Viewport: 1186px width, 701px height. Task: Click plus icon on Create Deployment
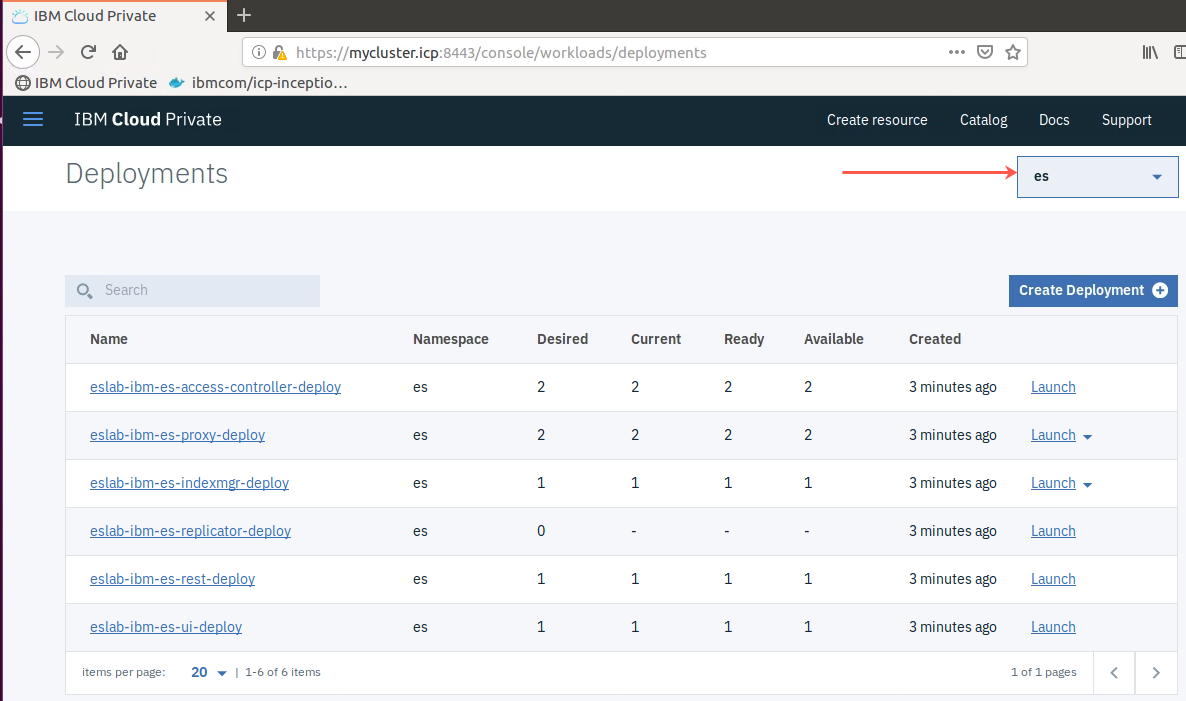pos(1160,290)
